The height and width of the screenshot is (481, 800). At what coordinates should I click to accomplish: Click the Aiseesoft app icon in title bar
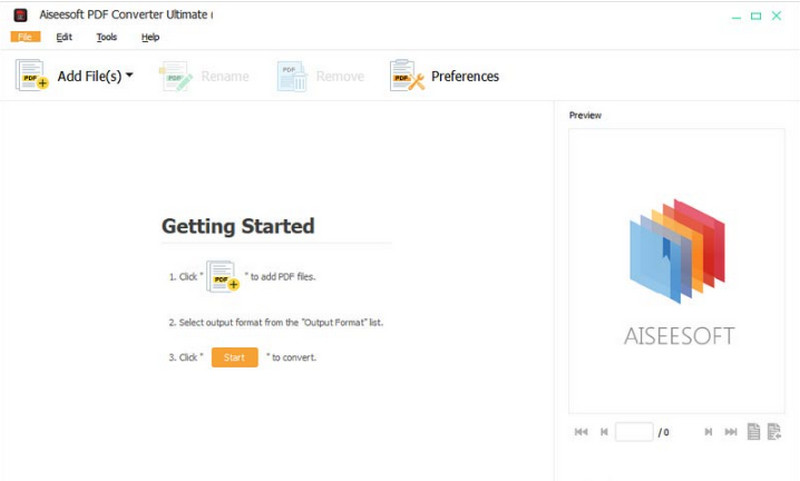coord(20,15)
